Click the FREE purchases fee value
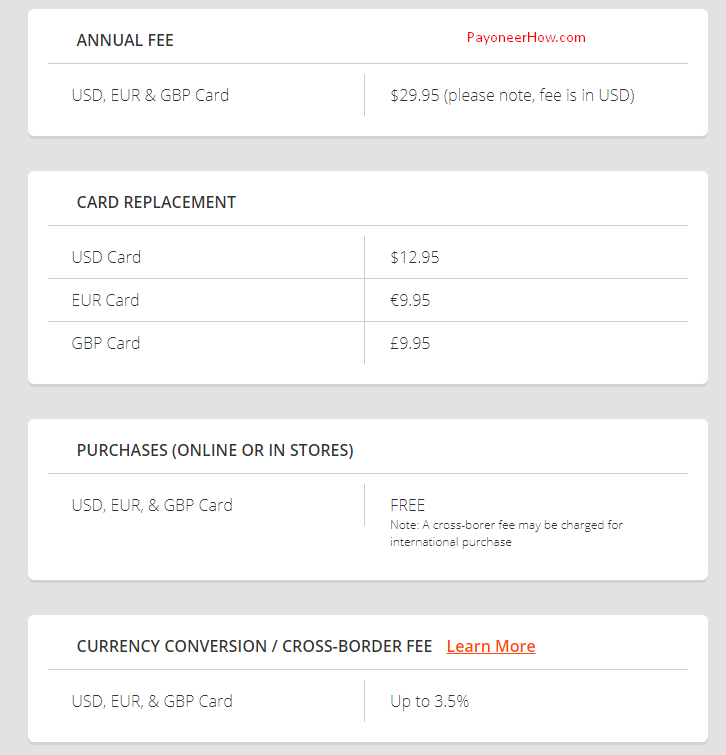This screenshot has width=726, height=755. (x=408, y=505)
